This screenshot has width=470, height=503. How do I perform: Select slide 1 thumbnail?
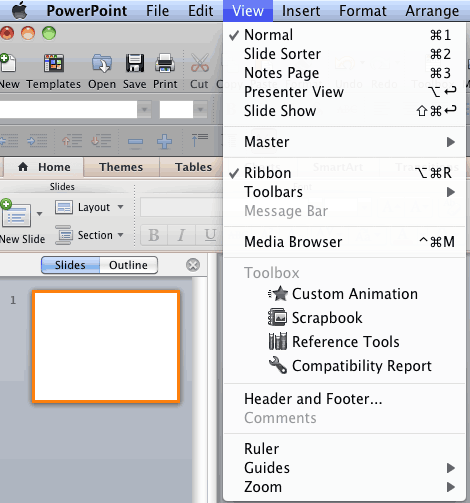pyautogui.click(x=106, y=346)
